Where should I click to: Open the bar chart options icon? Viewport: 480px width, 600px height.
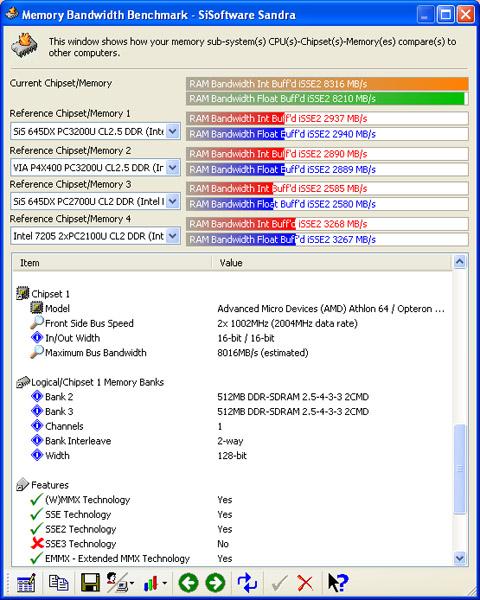(150, 584)
